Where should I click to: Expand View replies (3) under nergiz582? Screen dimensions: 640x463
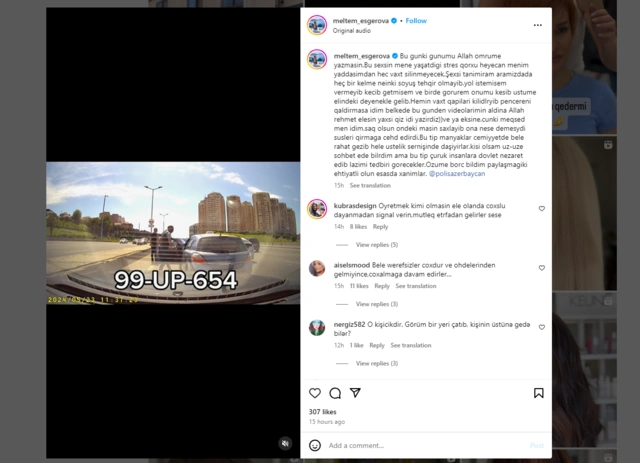[377, 363]
